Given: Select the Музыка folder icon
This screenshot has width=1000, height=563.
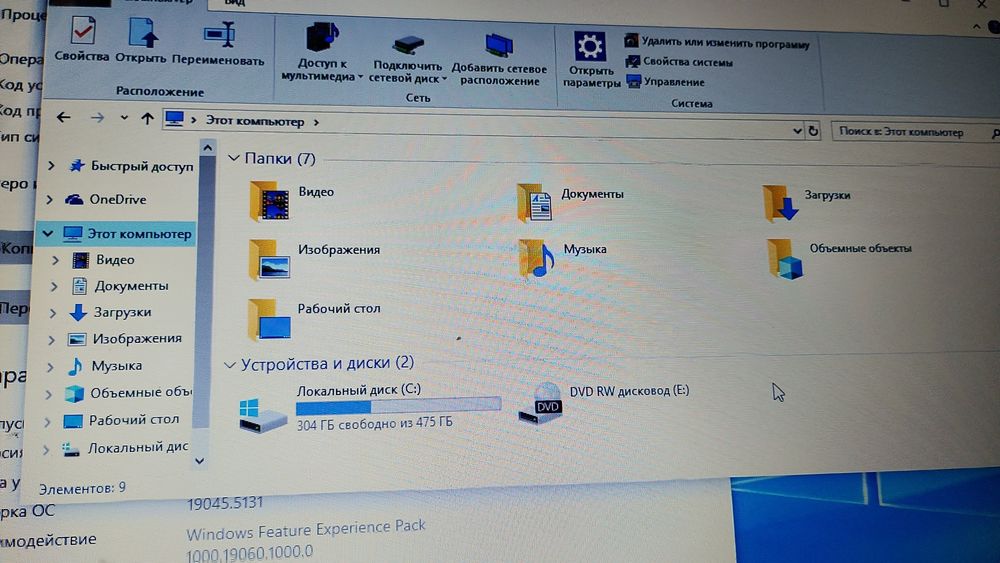Looking at the screenshot, I should (x=535, y=258).
